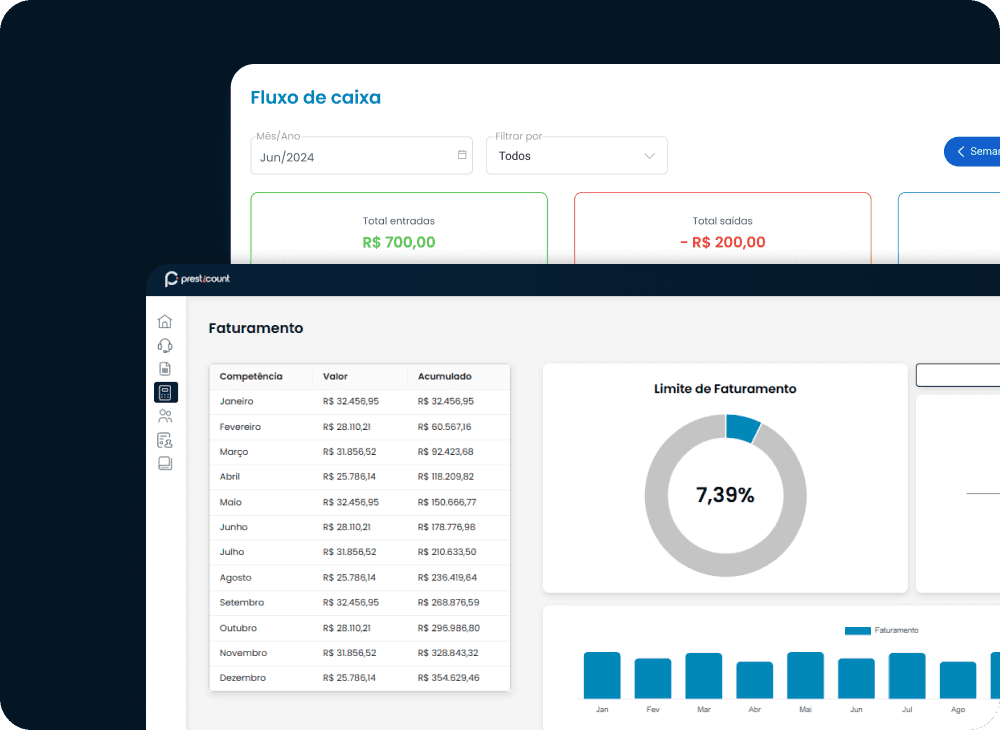1000x730 pixels.
Task: Expand the Filtrar por dropdown
Action: coord(576,156)
